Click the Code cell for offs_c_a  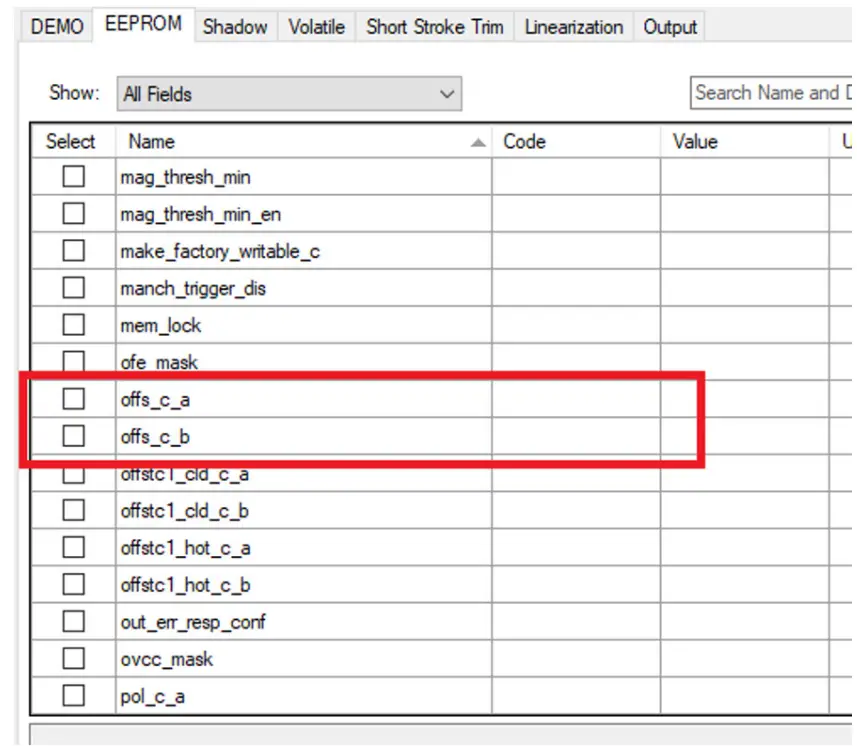tap(576, 399)
